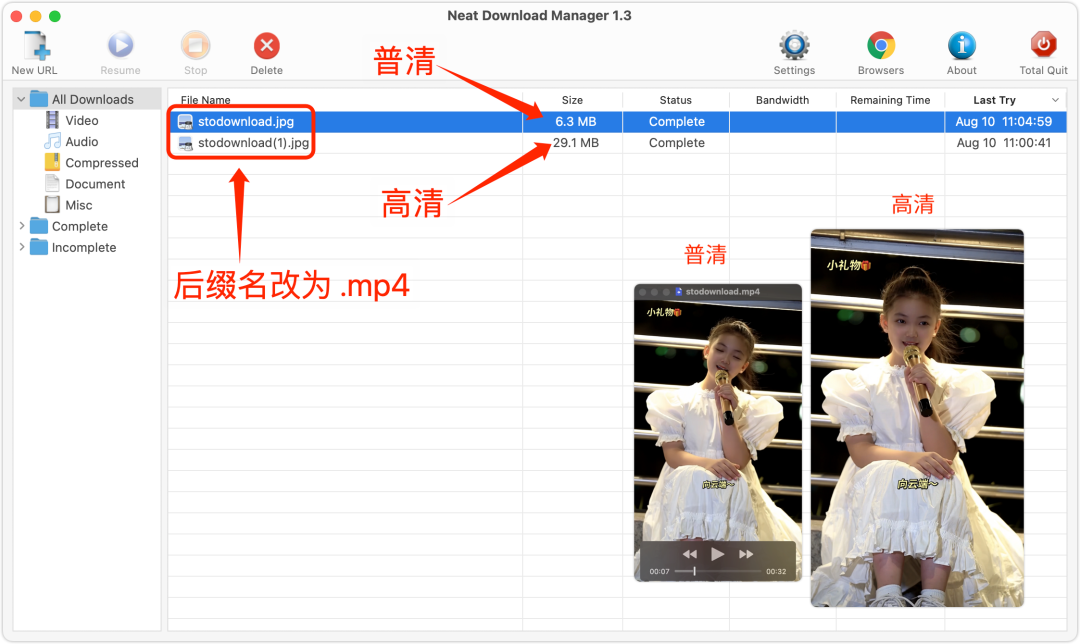
Task: Click Complete status of stodownload(1).jpg
Action: point(676,143)
